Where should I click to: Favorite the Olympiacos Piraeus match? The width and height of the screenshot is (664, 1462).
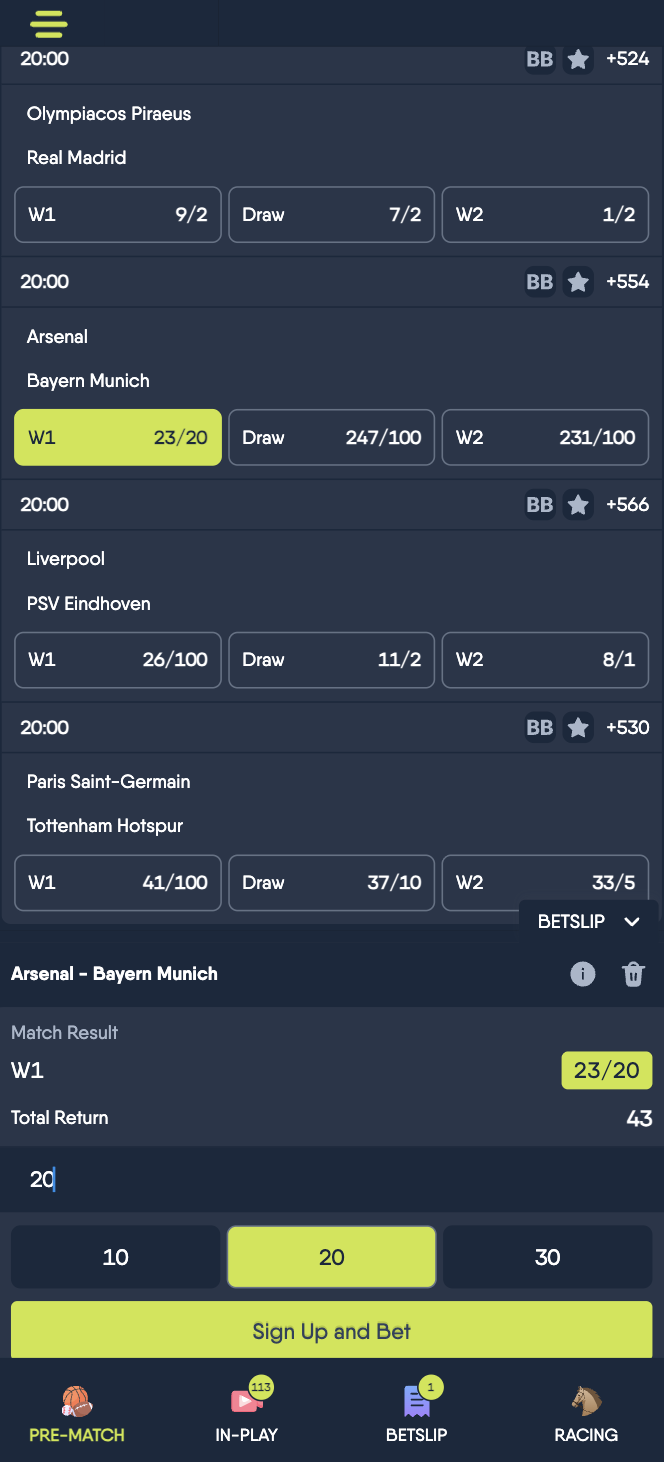(x=577, y=60)
